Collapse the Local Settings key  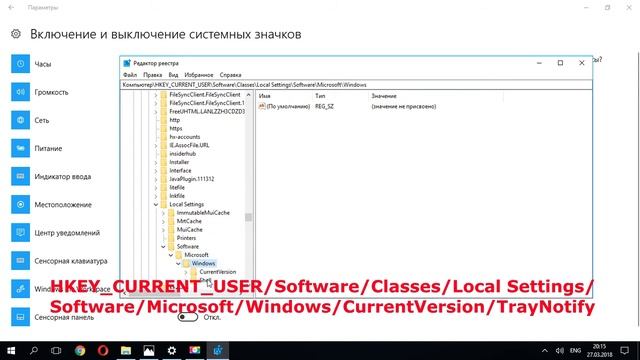pyautogui.click(x=156, y=204)
